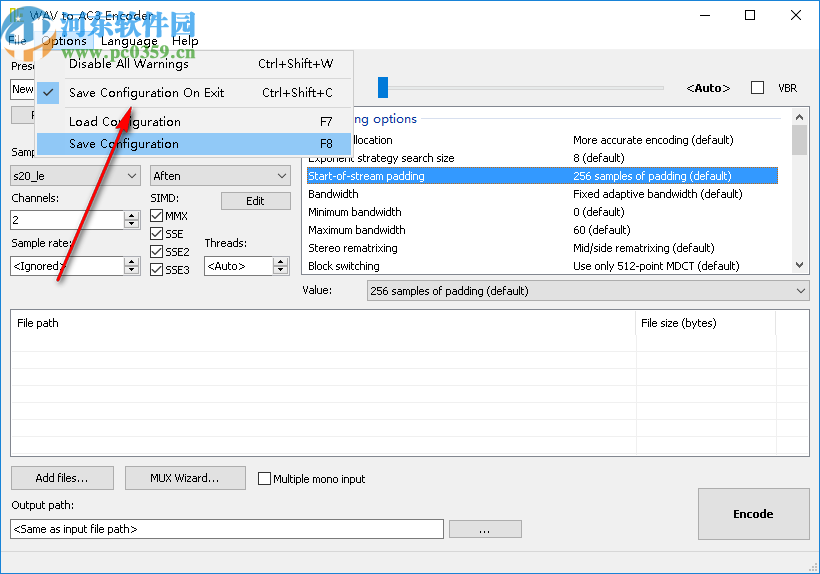Screen dimensions: 820x574
Task: Open the Language menu
Action: [129, 41]
